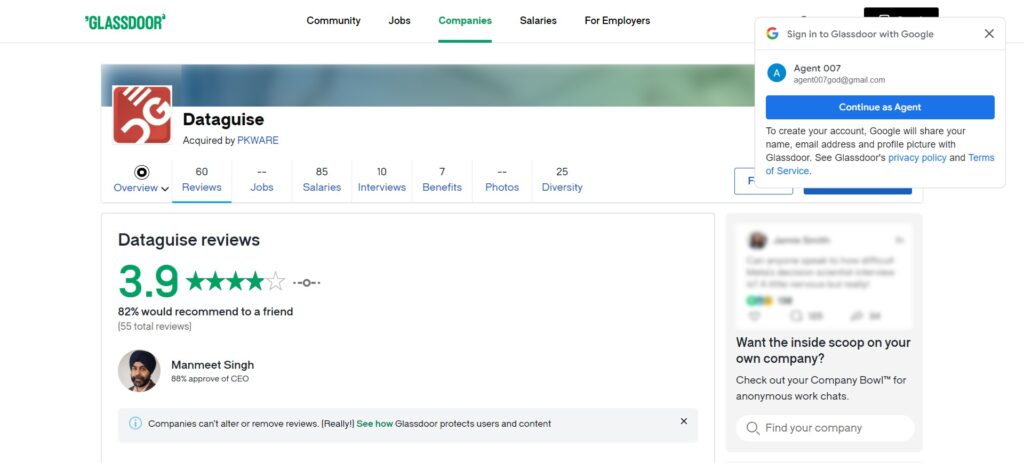Open the See how link
Screen dimensions: 1024x463
coord(375,424)
